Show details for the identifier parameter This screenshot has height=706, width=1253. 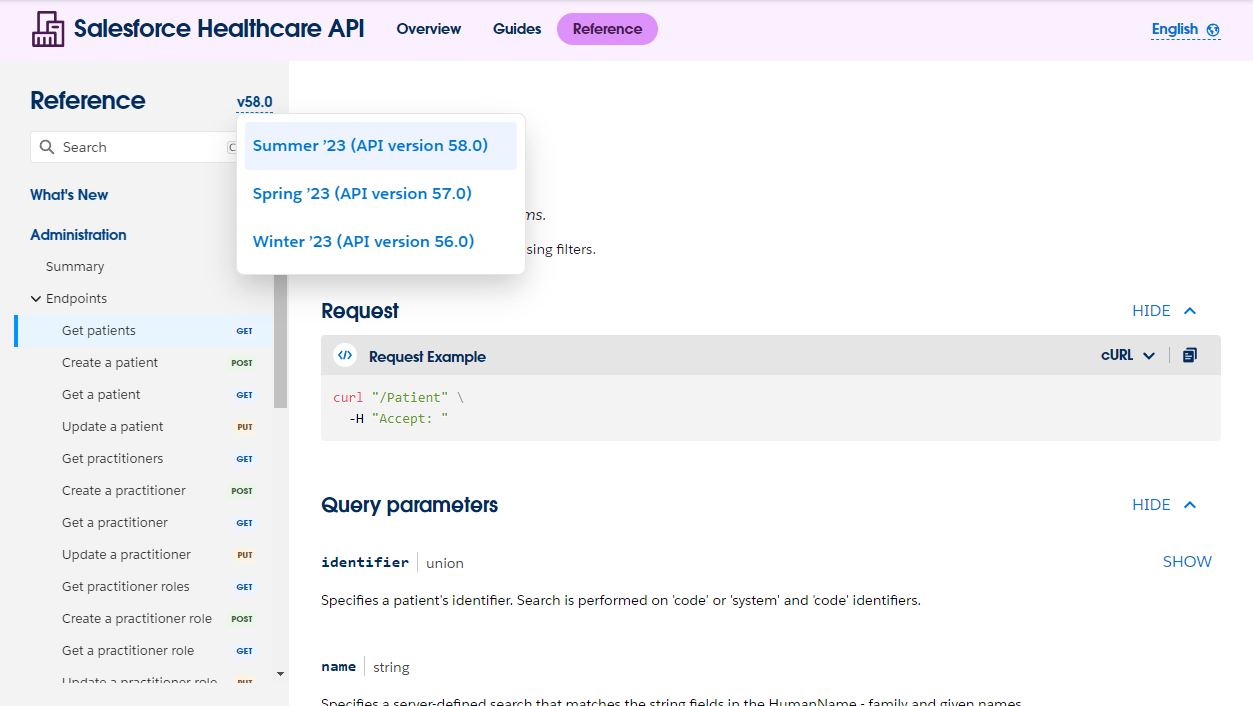tap(1187, 562)
